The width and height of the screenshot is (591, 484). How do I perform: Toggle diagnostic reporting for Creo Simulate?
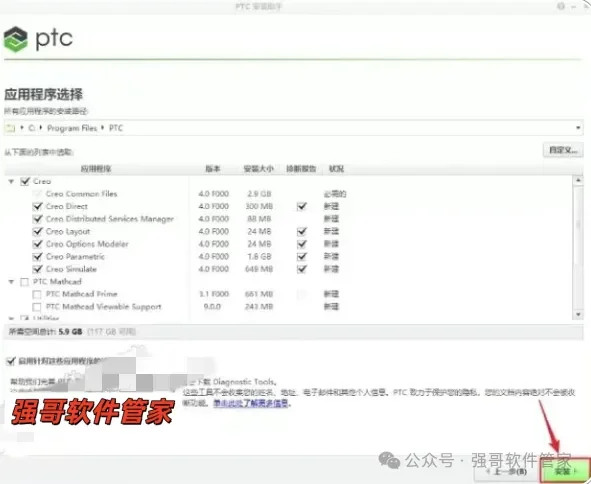point(302,269)
